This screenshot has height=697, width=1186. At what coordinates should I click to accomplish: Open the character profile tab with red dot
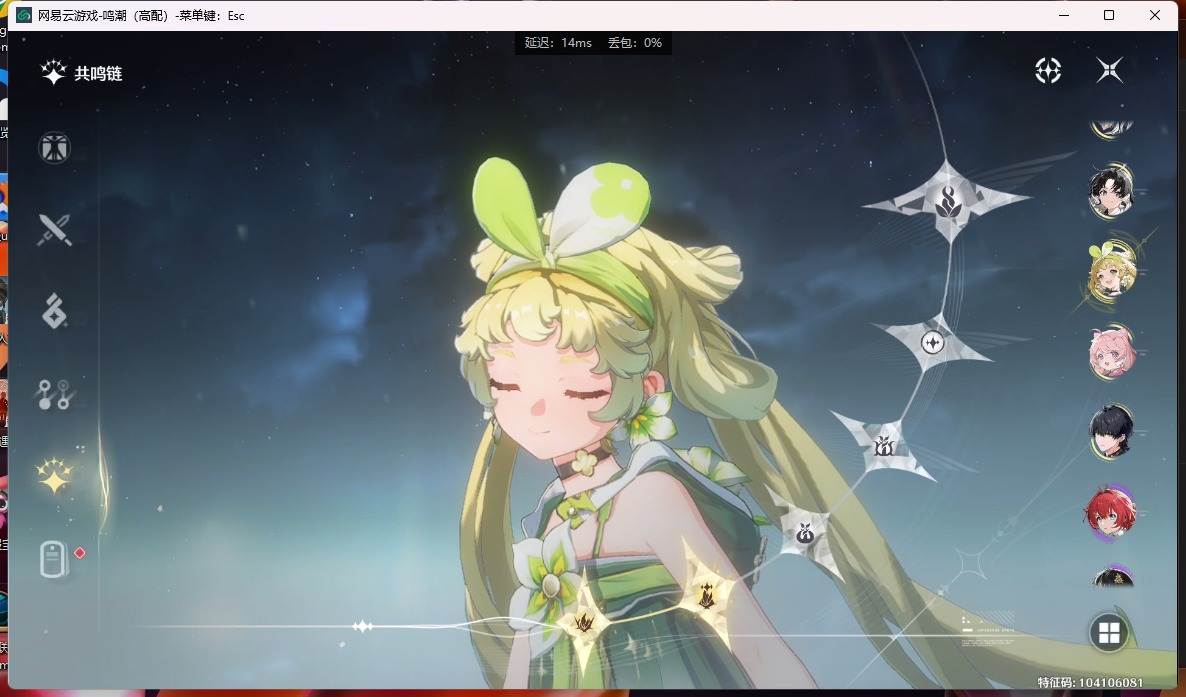pos(54,559)
